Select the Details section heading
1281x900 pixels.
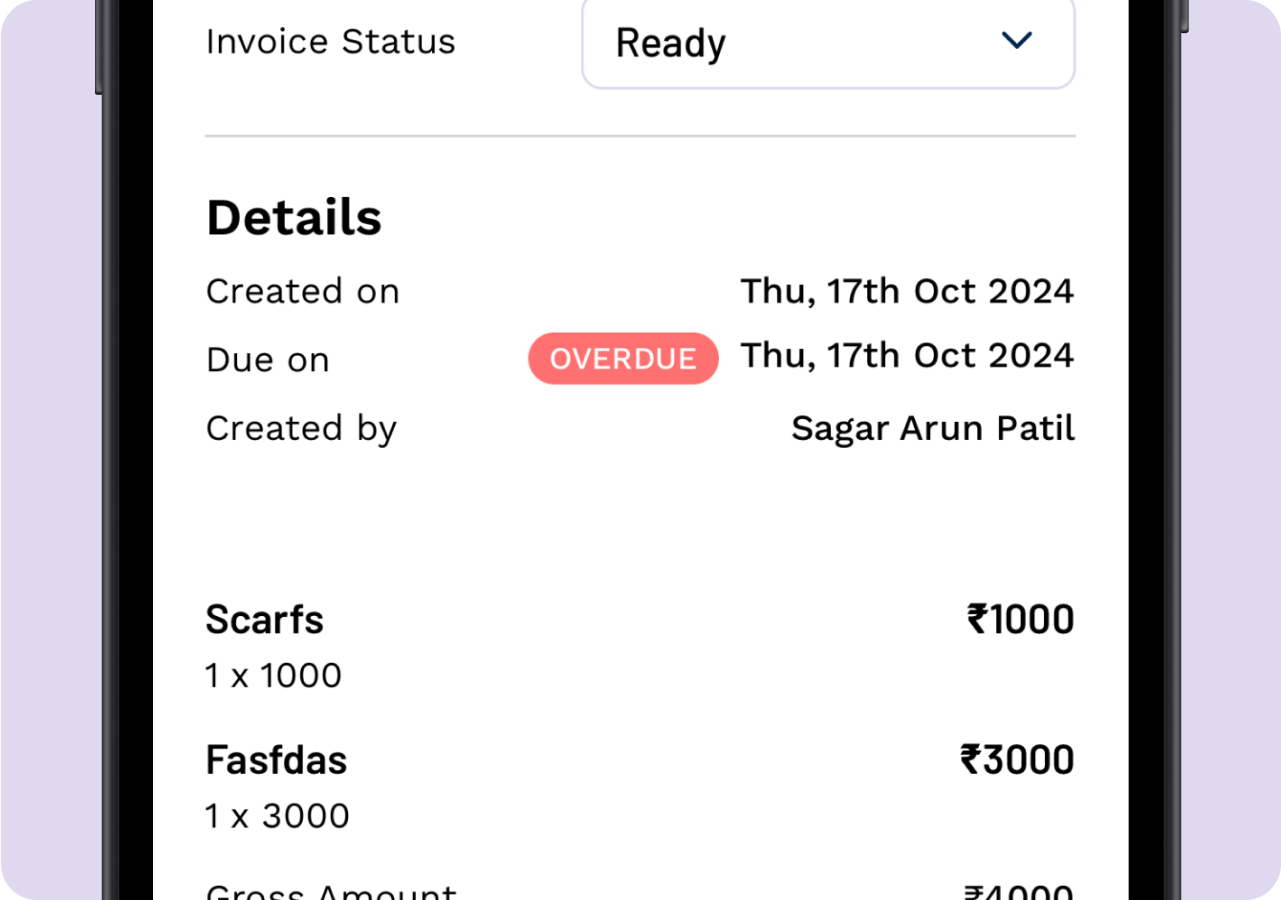[293, 216]
